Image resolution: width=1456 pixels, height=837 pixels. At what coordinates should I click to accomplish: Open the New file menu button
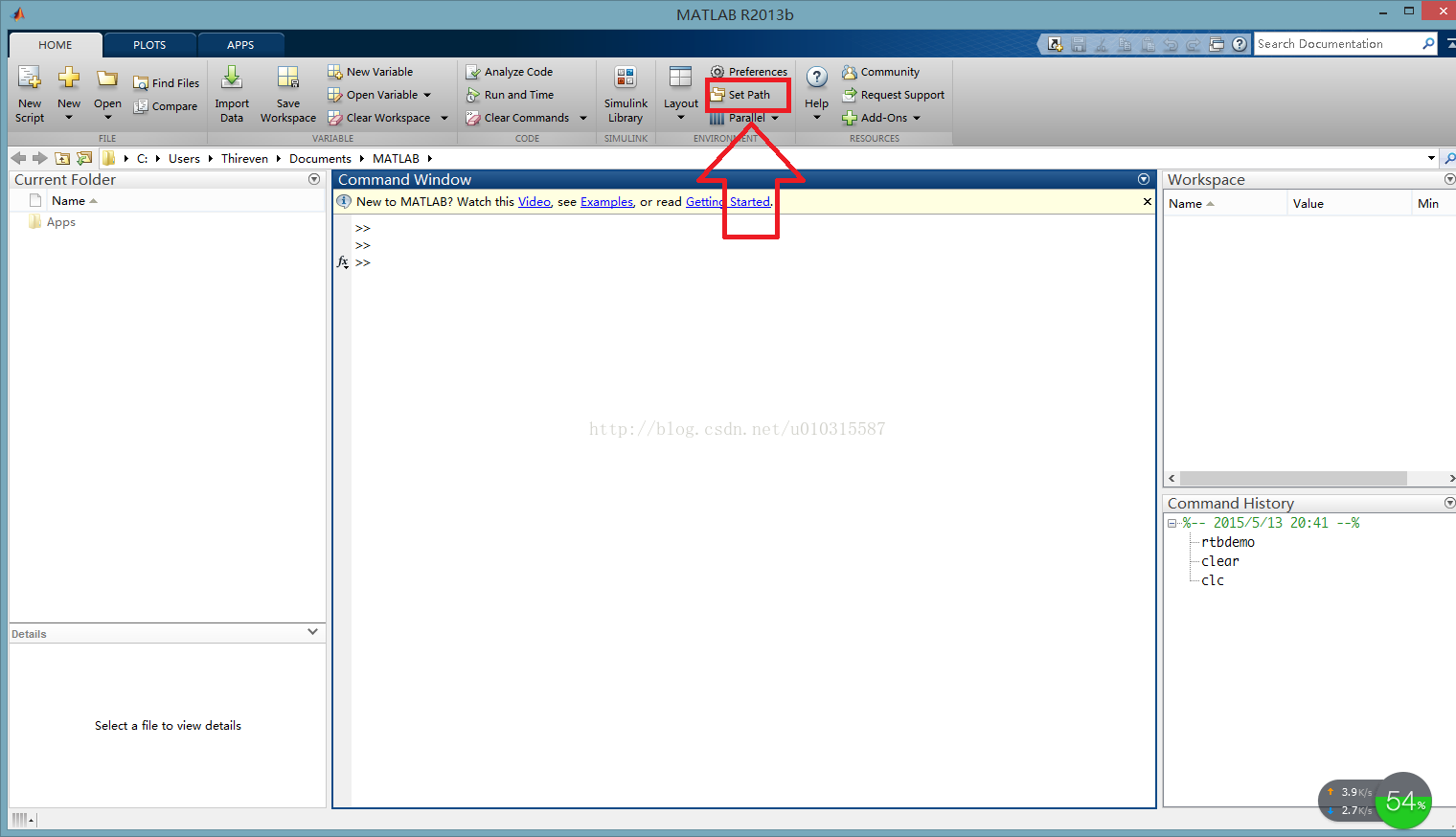coord(69,94)
